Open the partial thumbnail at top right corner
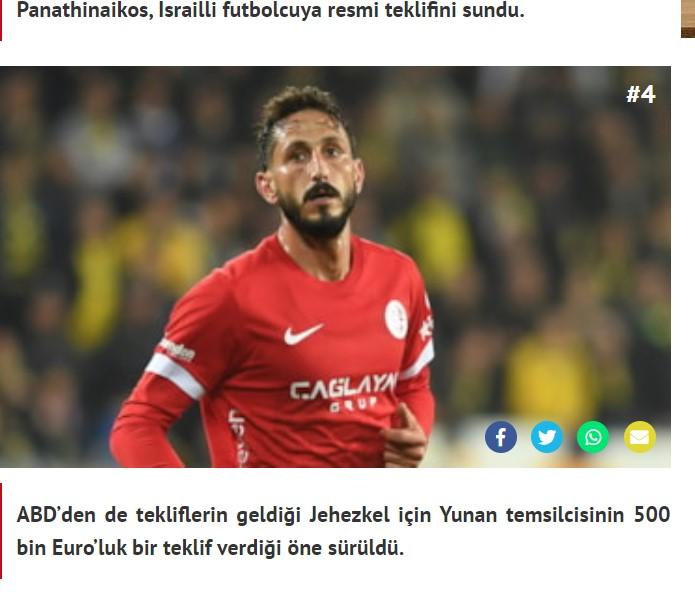Image resolution: width=695 pixels, height=594 pixels. (688, 19)
